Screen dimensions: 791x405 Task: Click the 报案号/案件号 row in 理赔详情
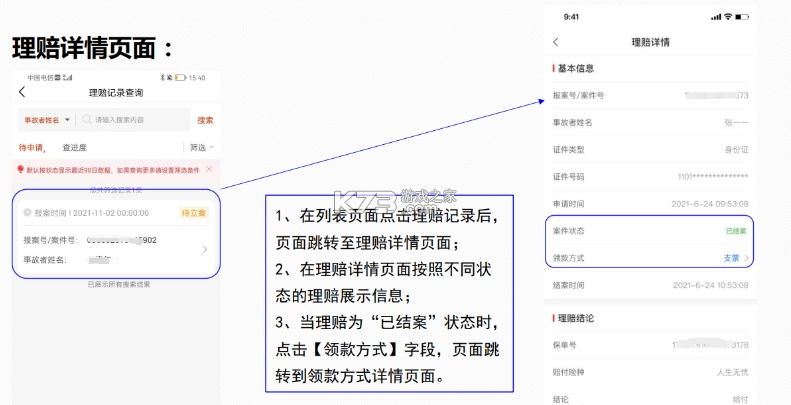pyautogui.click(x=651, y=95)
